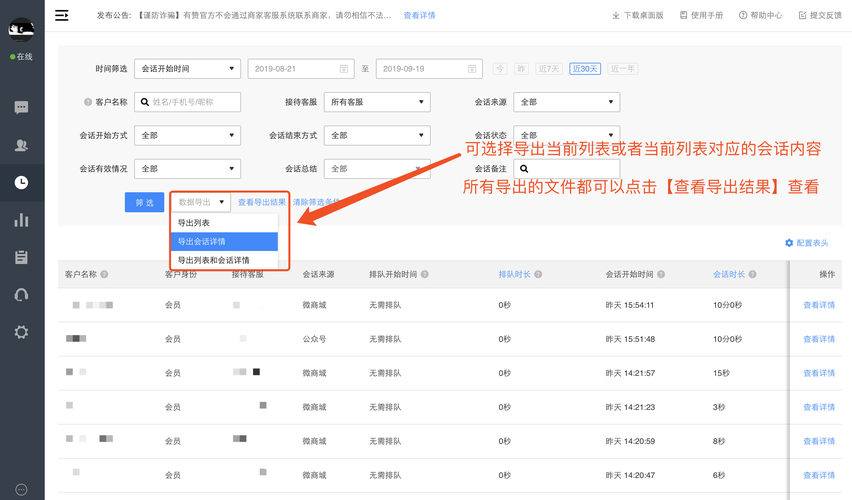Open the clipboard notes sidebar icon
852x500 pixels.
point(21,257)
